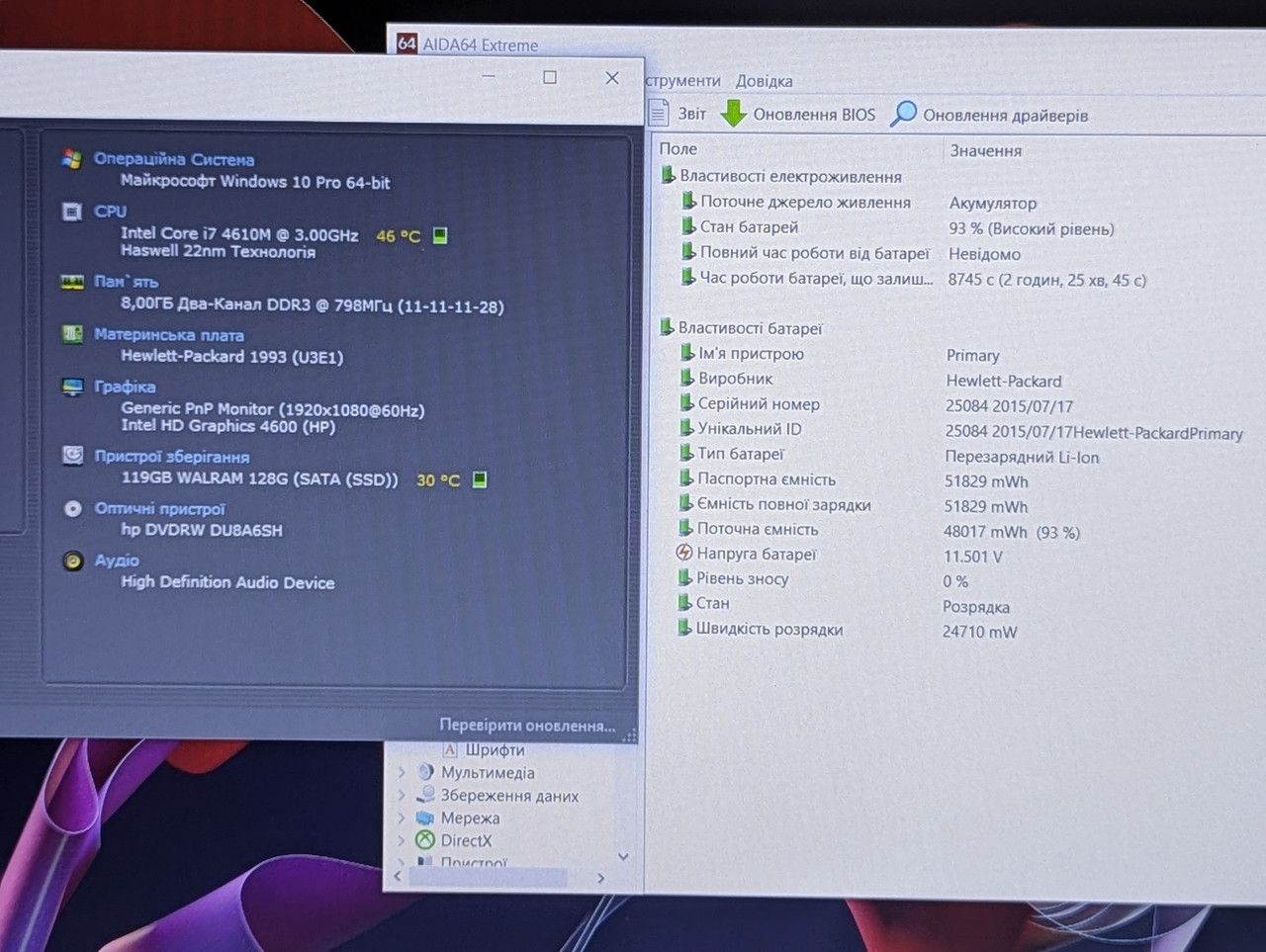
Task: Click the Оновлення драйверів toolbar button label
Action: click(1005, 116)
